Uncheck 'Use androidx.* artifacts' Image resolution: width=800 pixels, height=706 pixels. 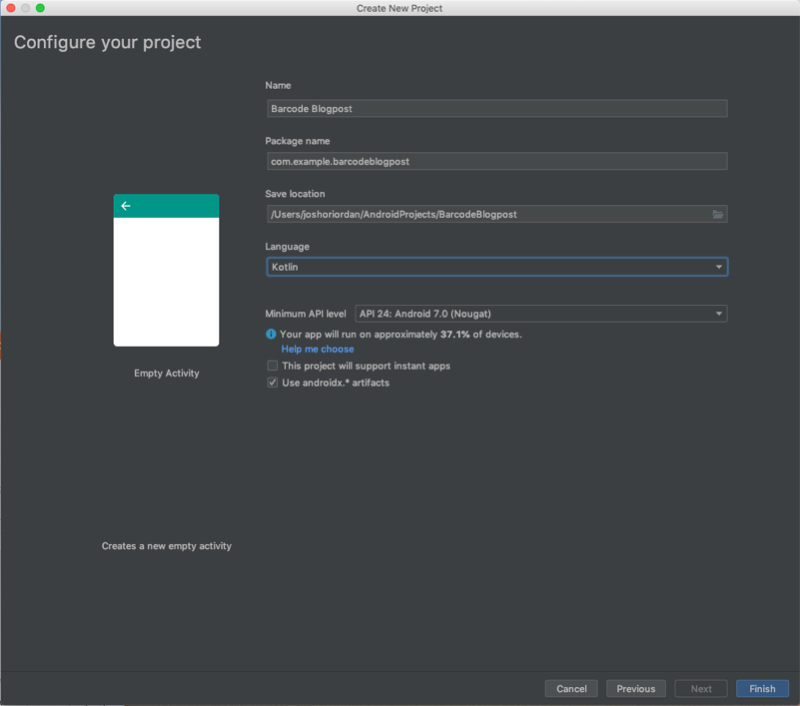272,382
